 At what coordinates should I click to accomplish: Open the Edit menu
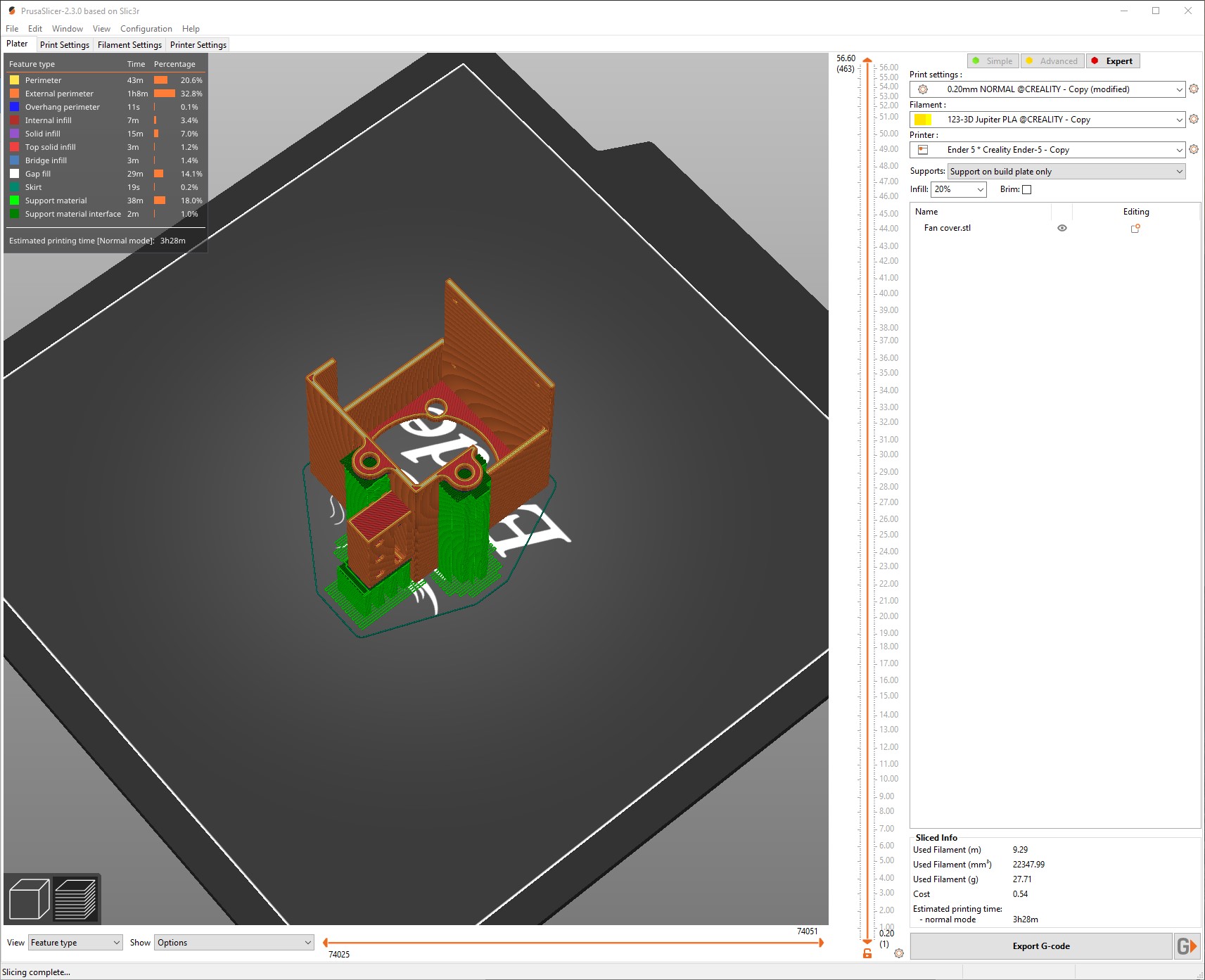coord(35,29)
